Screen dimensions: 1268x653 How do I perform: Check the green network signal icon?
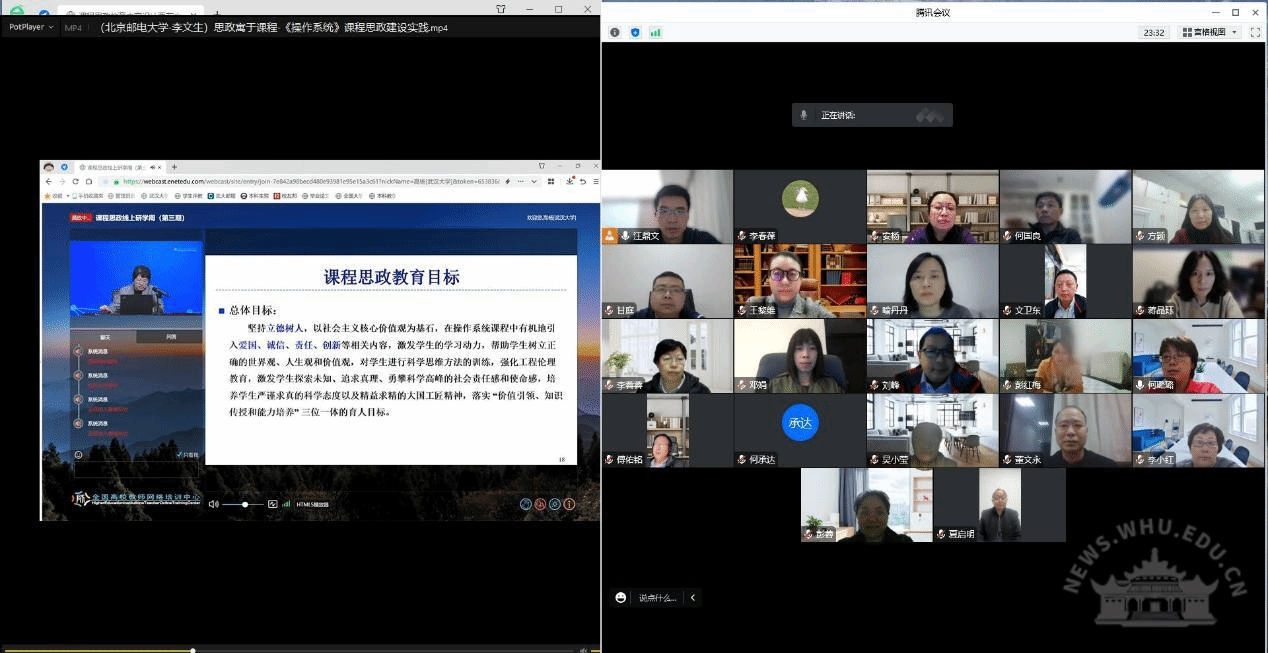click(655, 32)
